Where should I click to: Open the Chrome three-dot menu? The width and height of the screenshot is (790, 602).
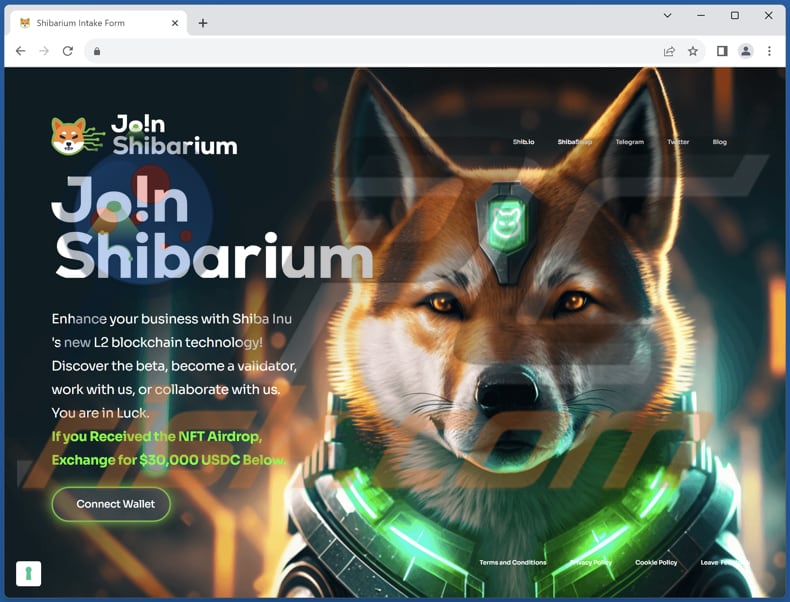769,51
